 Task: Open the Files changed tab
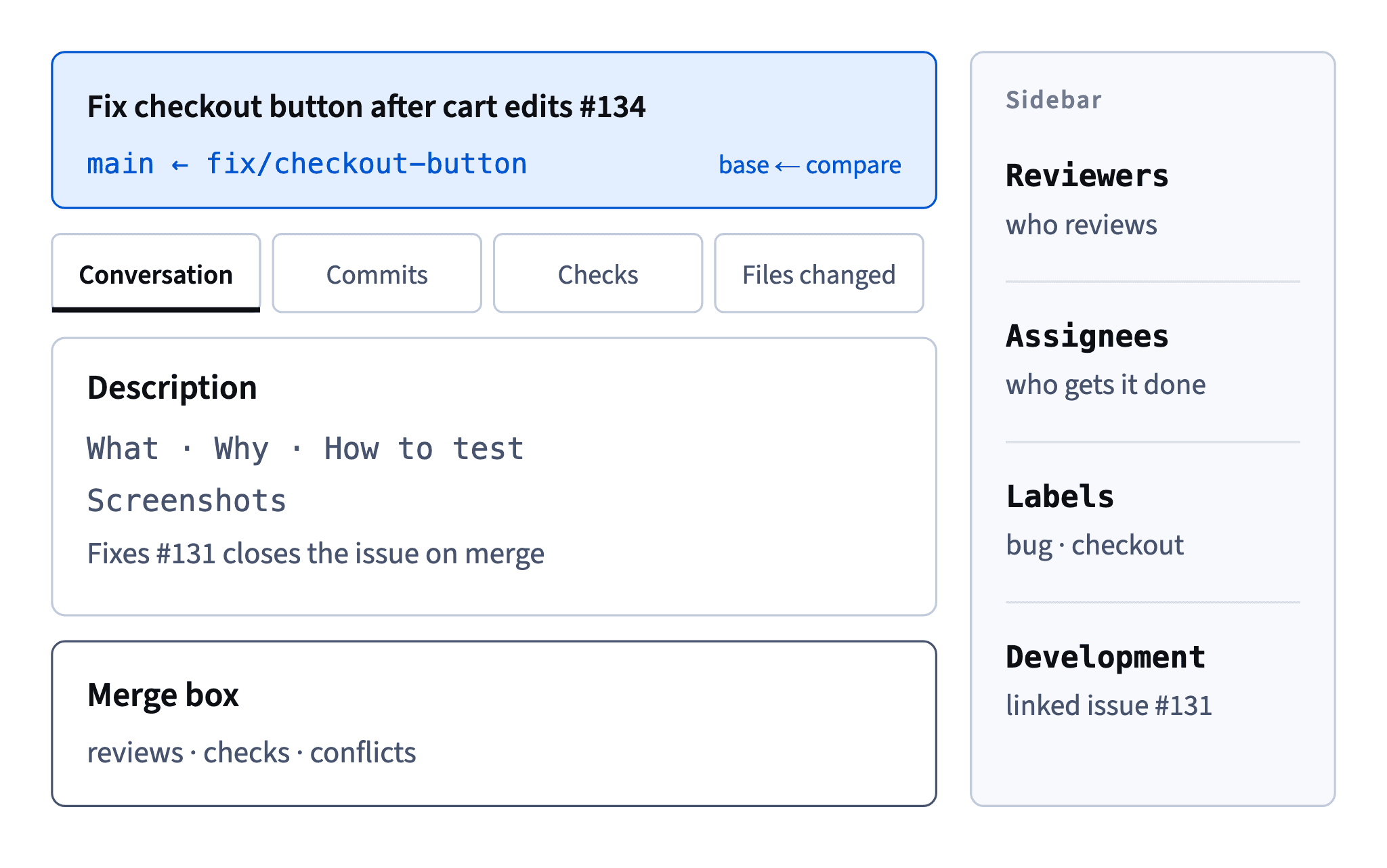pos(819,274)
